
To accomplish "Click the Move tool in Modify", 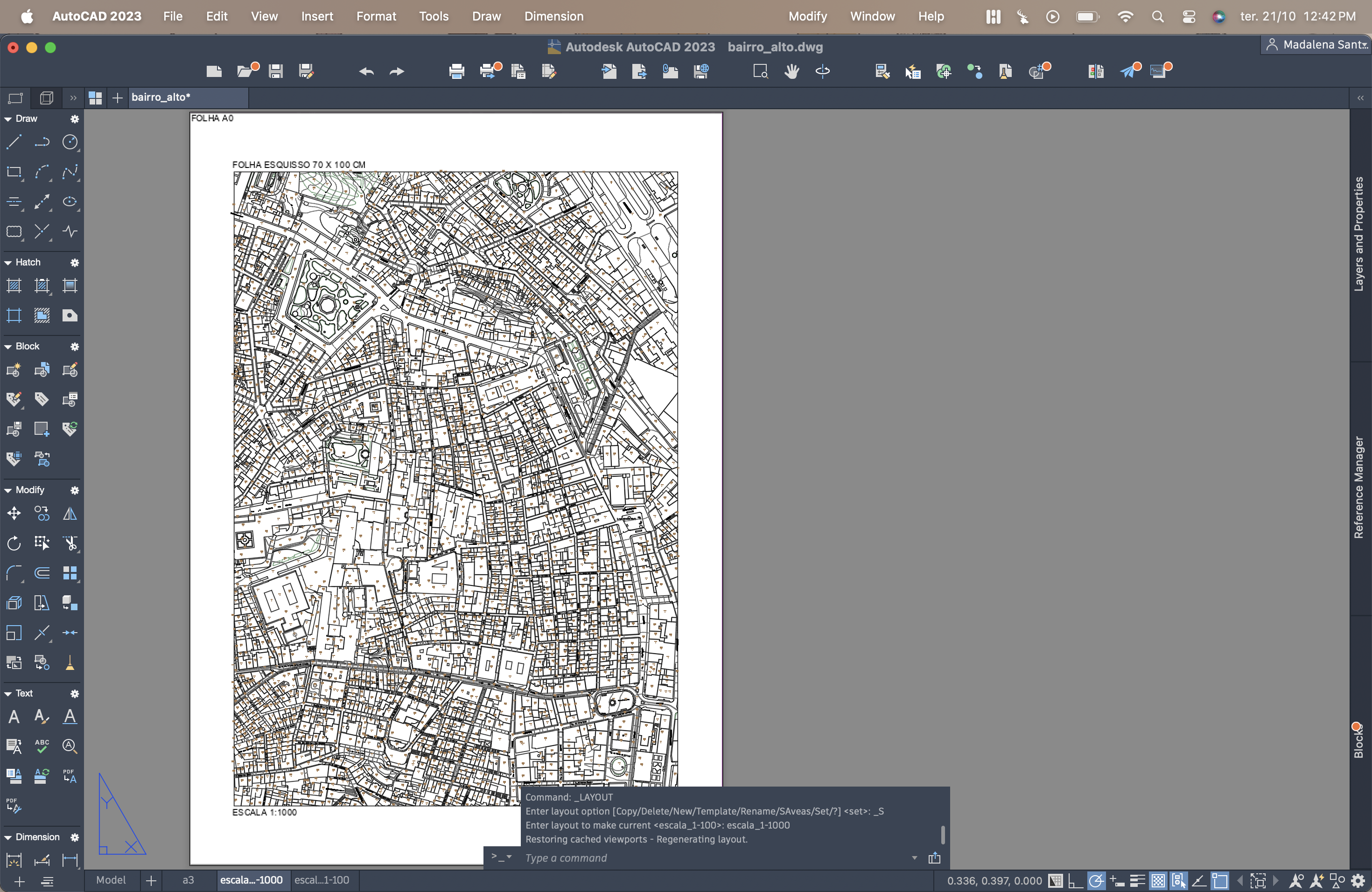I will coord(14,514).
